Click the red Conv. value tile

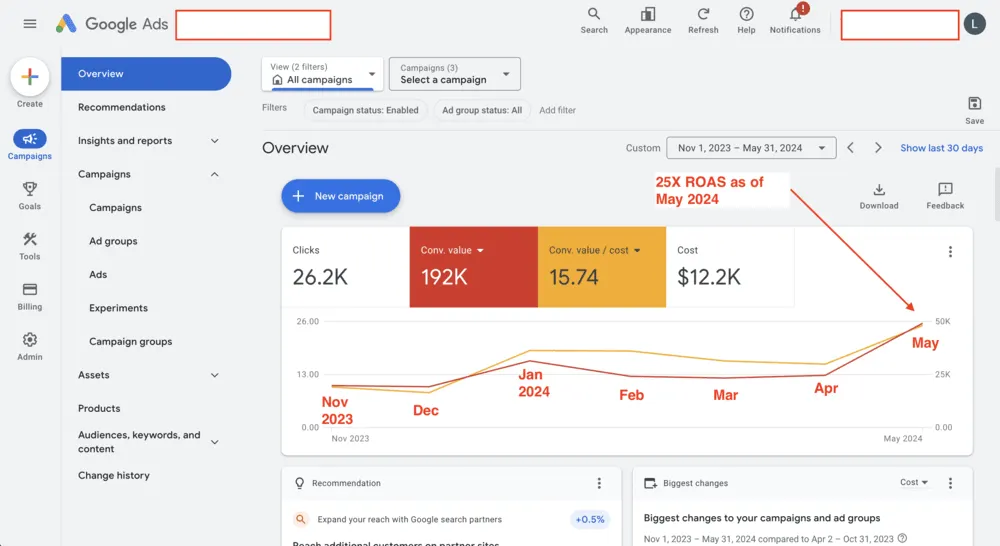click(473, 267)
